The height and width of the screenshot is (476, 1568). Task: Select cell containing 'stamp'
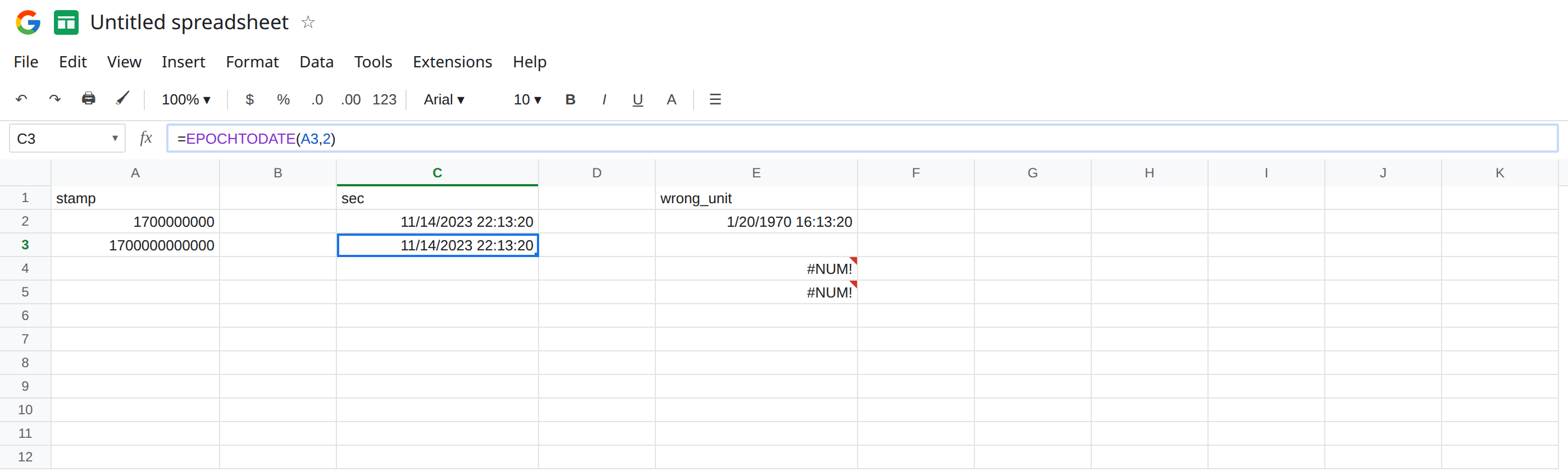(135, 198)
